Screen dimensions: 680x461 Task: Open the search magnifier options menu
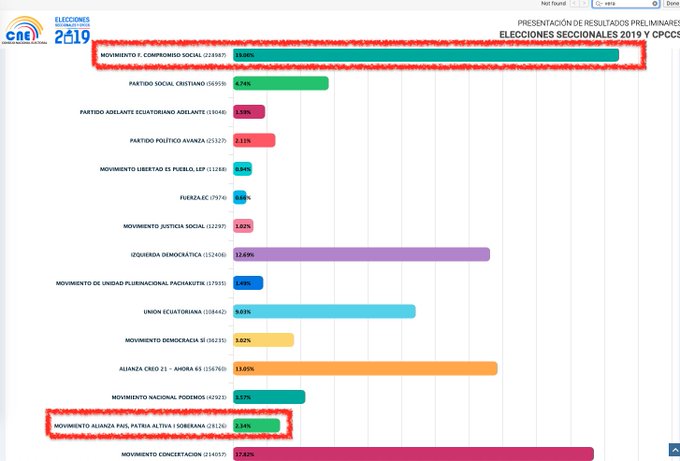(x=599, y=4)
